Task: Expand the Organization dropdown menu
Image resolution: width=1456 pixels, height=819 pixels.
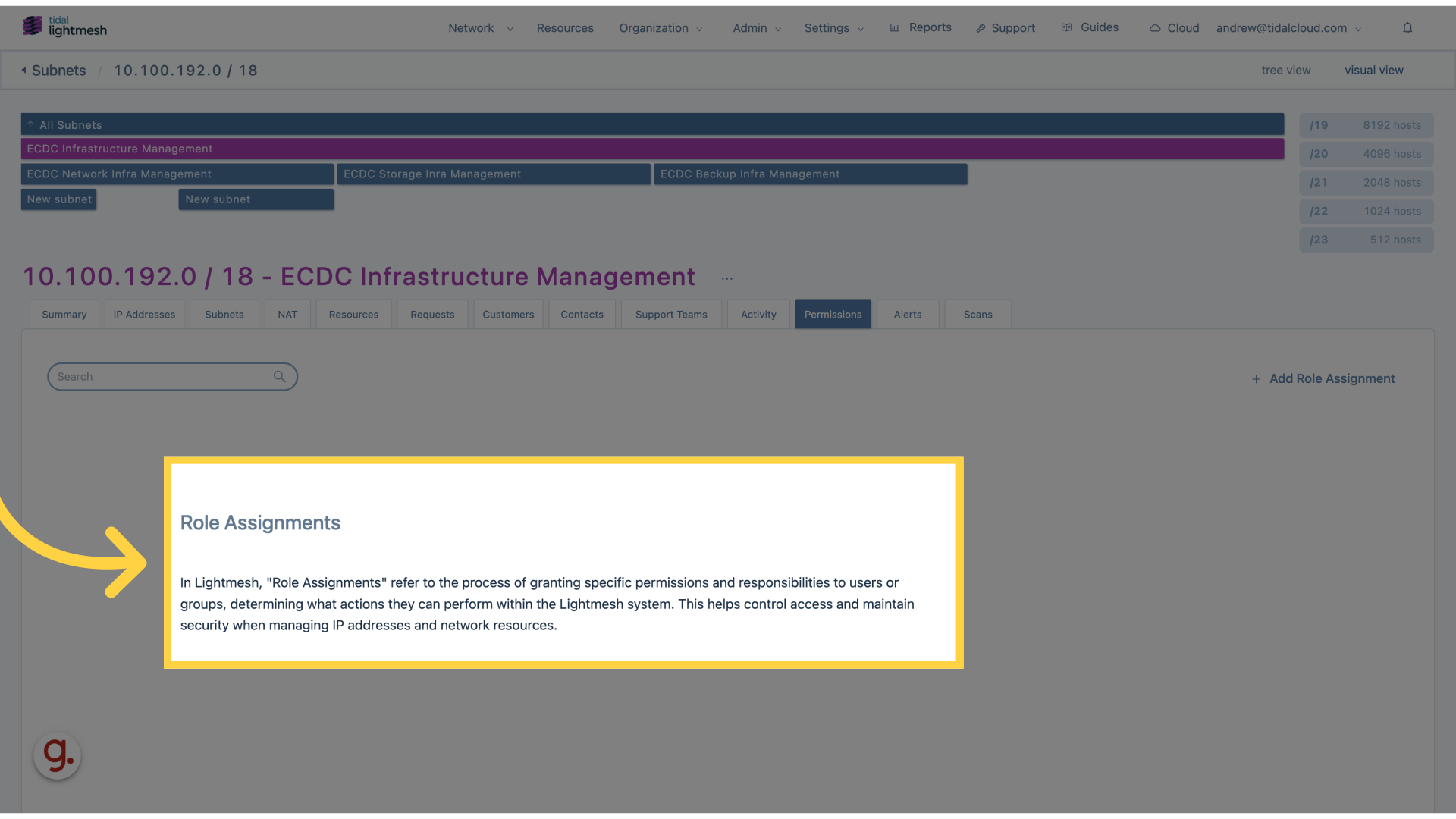Action: click(x=660, y=27)
